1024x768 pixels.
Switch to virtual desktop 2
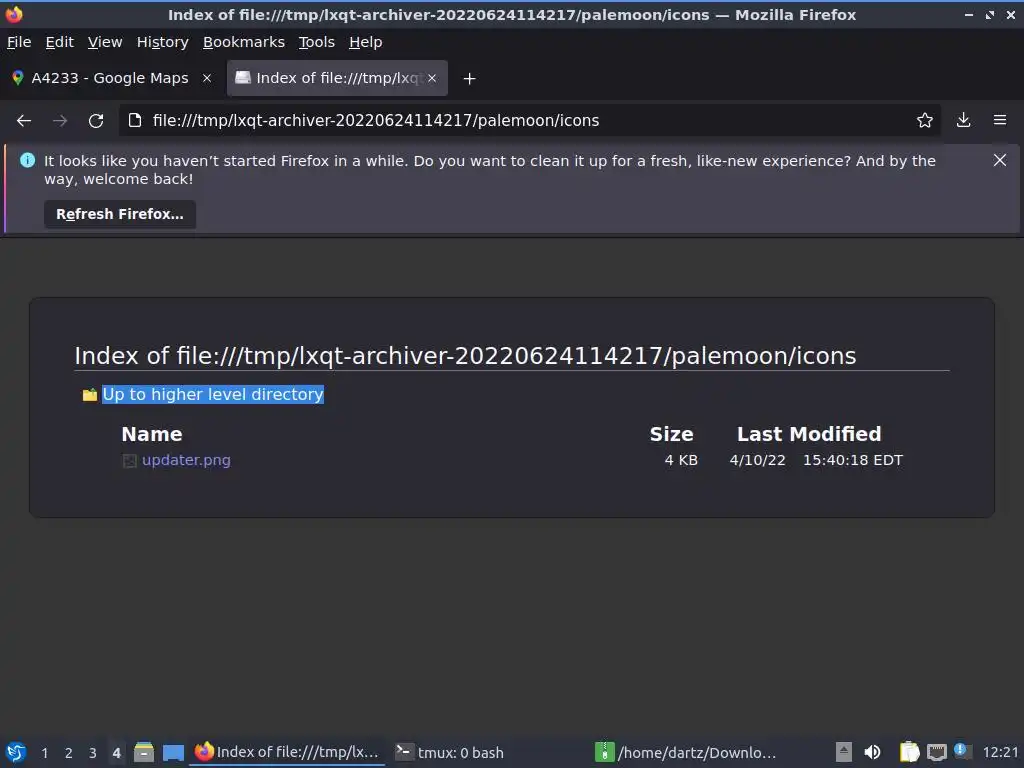pos(69,753)
